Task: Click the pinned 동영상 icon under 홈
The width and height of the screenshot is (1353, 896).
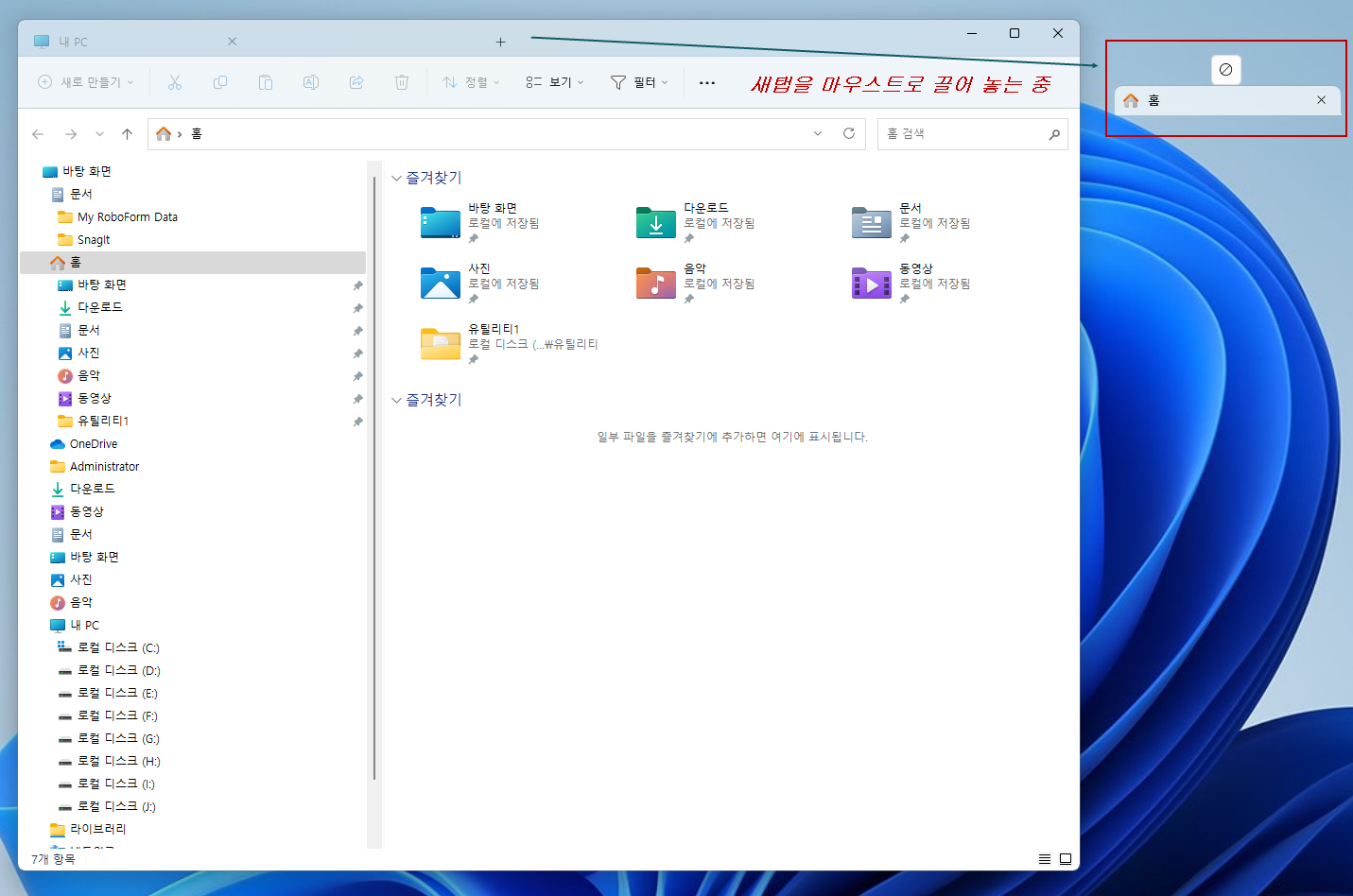Action: 65,398
